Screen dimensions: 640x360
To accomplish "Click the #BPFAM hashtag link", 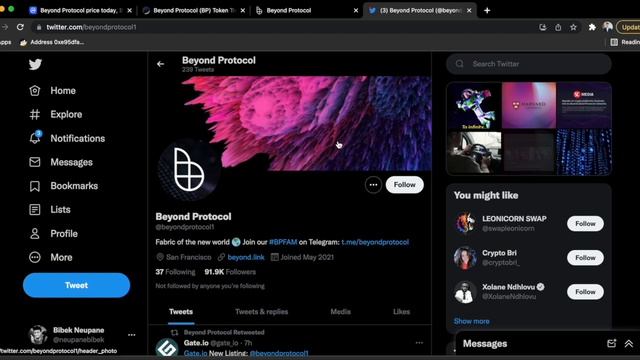I will point(283,242).
